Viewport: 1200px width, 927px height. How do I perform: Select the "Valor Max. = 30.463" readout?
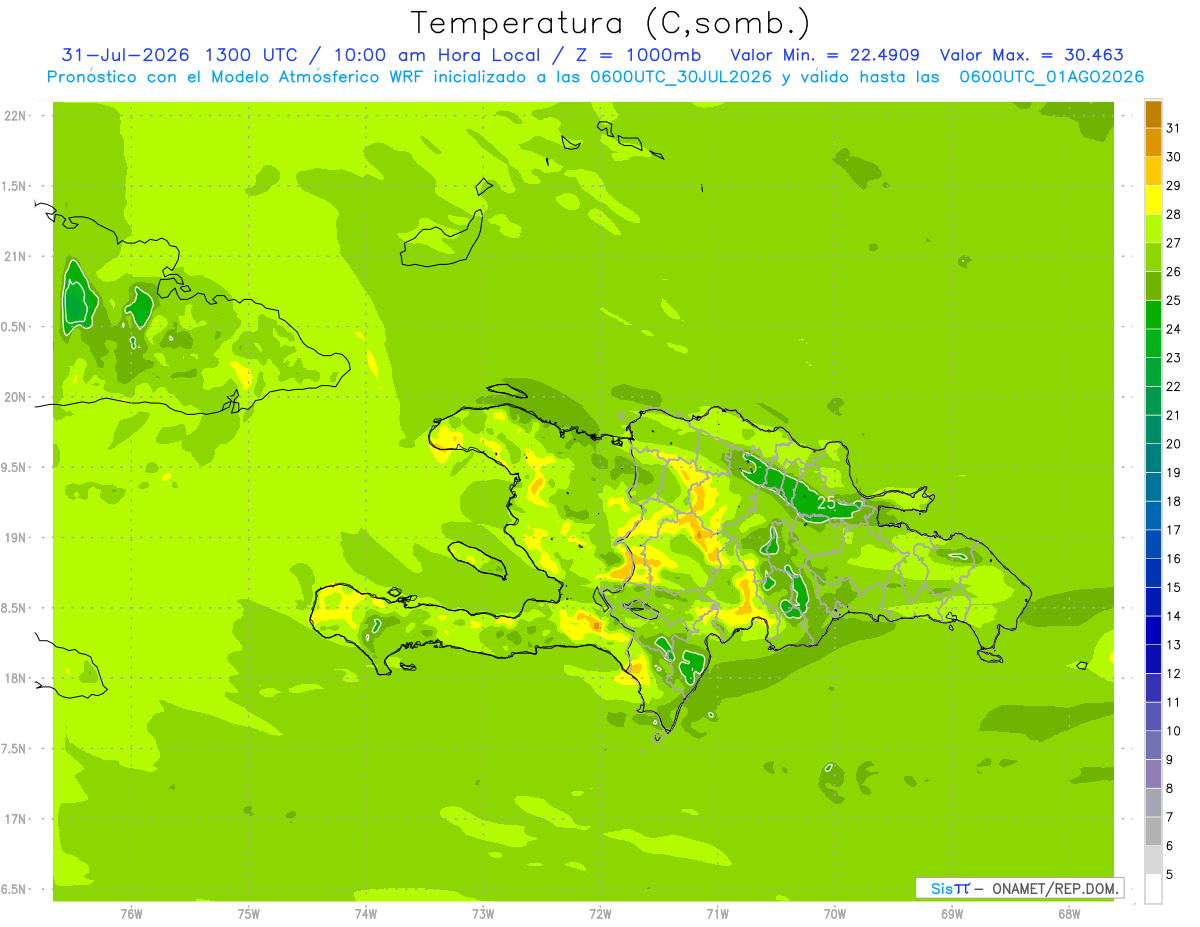click(1031, 55)
